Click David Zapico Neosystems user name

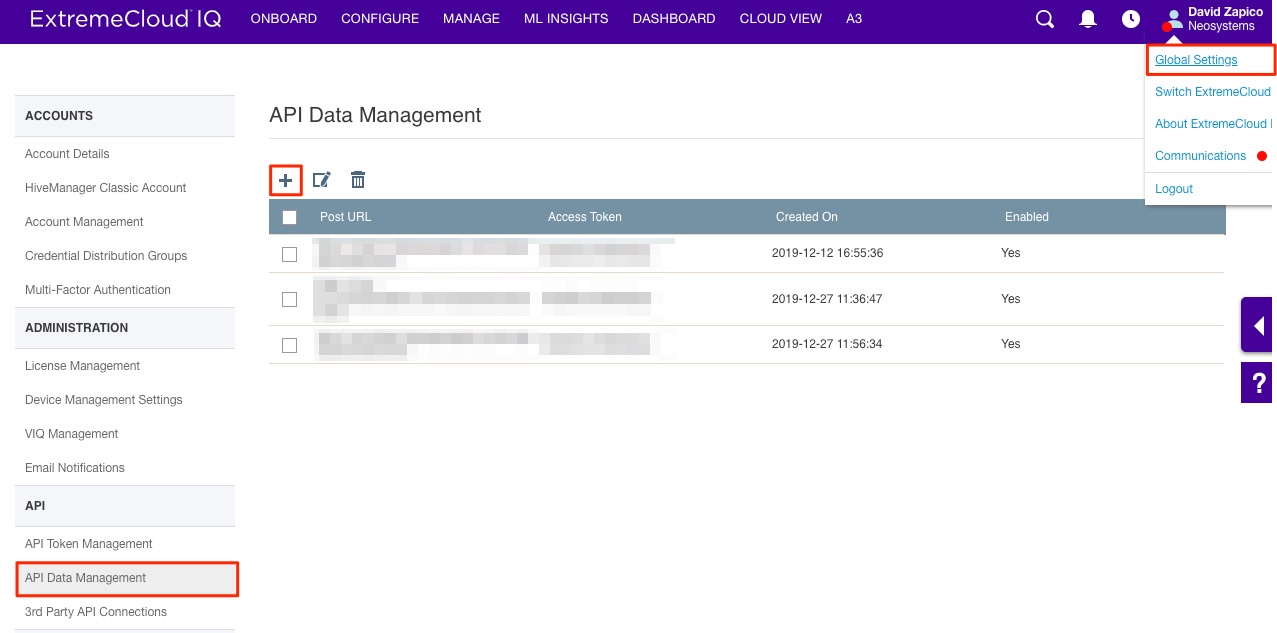[x=1225, y=19]
